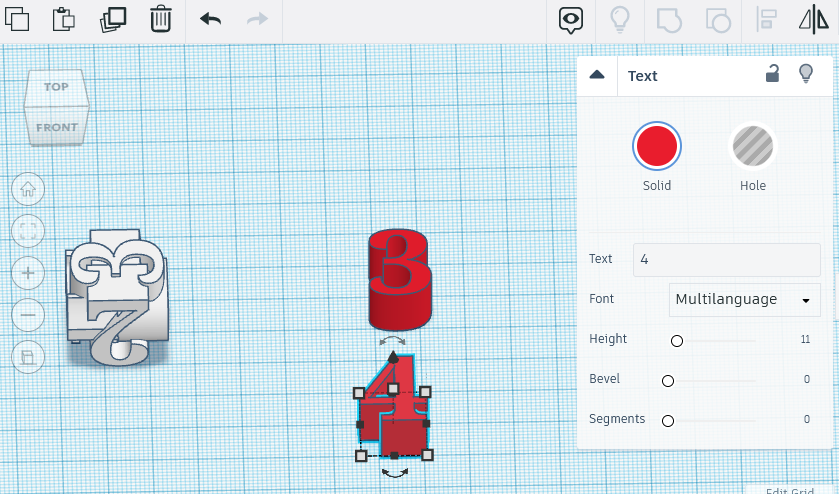Toggle the lock editing padlock icon
839x494 pixels.
[772, 74]
